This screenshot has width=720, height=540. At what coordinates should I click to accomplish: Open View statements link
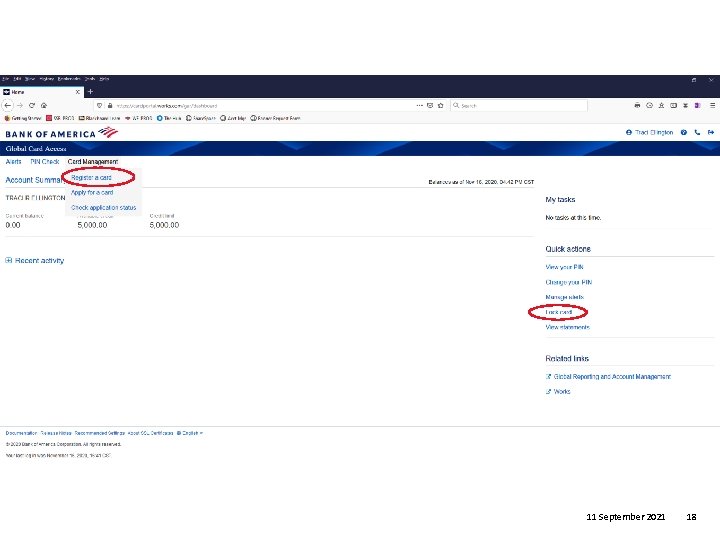pos(568,327)
